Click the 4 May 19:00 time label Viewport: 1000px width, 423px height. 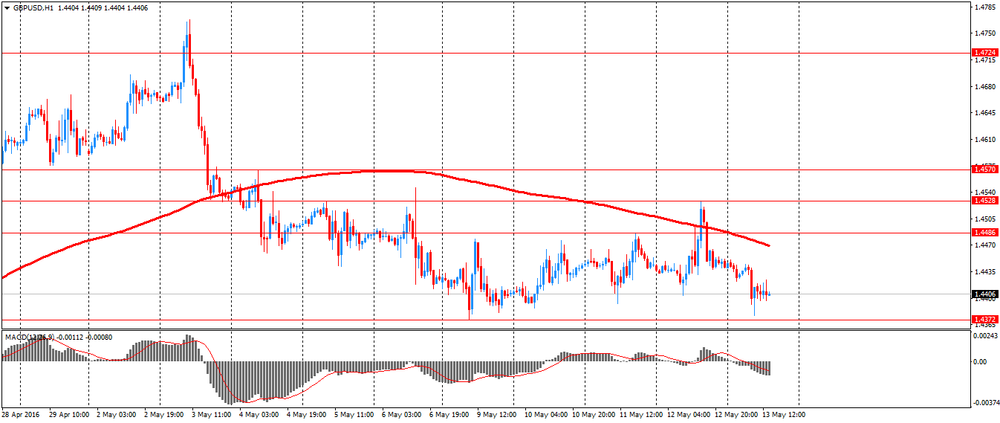(305, 415)
